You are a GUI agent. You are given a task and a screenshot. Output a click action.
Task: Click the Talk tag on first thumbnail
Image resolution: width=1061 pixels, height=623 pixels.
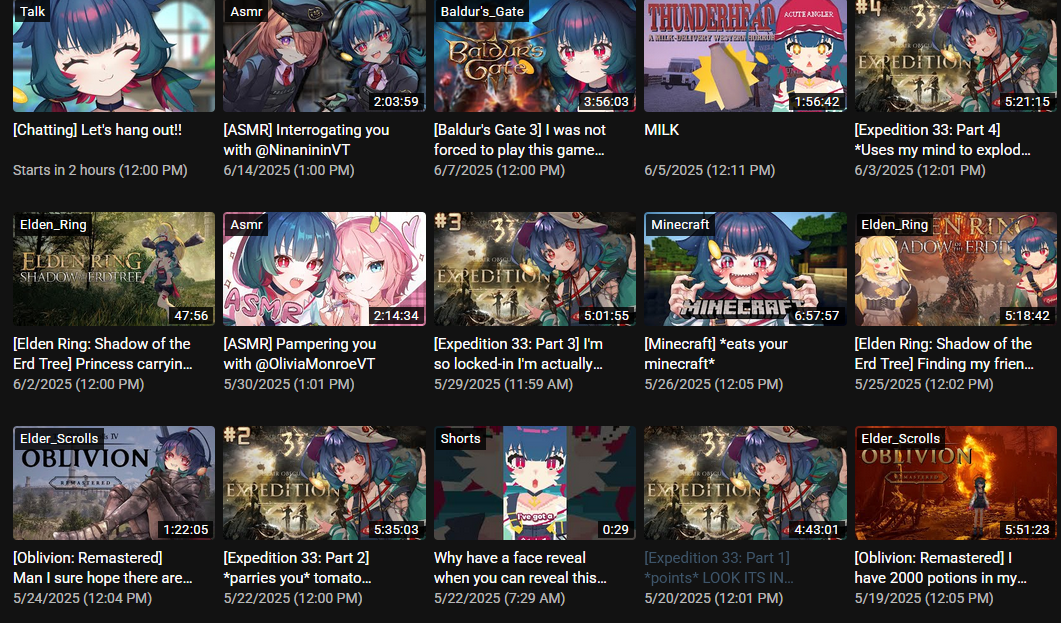(32, 11)
